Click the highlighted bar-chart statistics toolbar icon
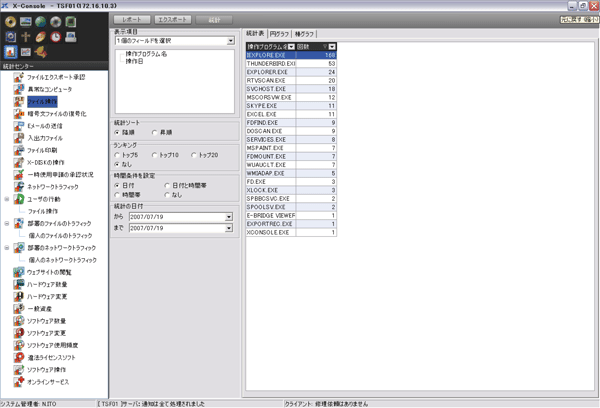This screenshot has height=408, width=600. pyautogui.click(x=10, y=52)
